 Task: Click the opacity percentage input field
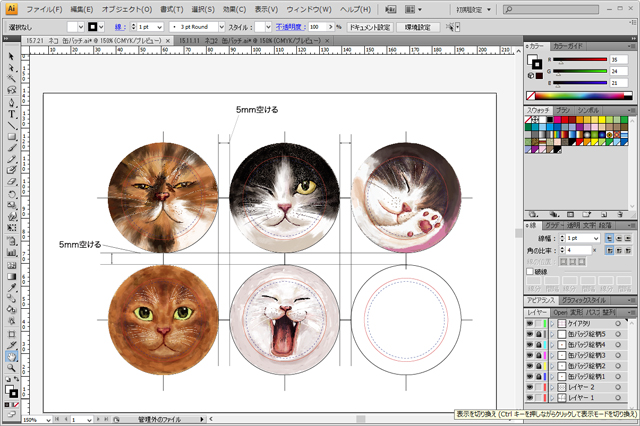[319, 26]
